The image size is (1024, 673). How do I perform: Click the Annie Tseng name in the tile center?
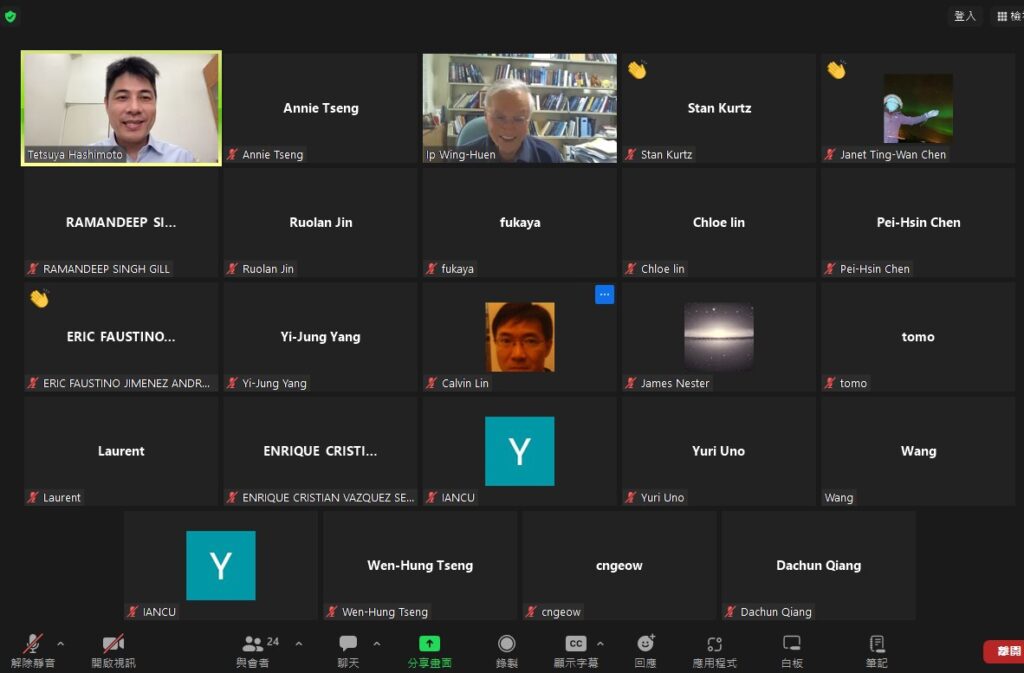[321, 108]
